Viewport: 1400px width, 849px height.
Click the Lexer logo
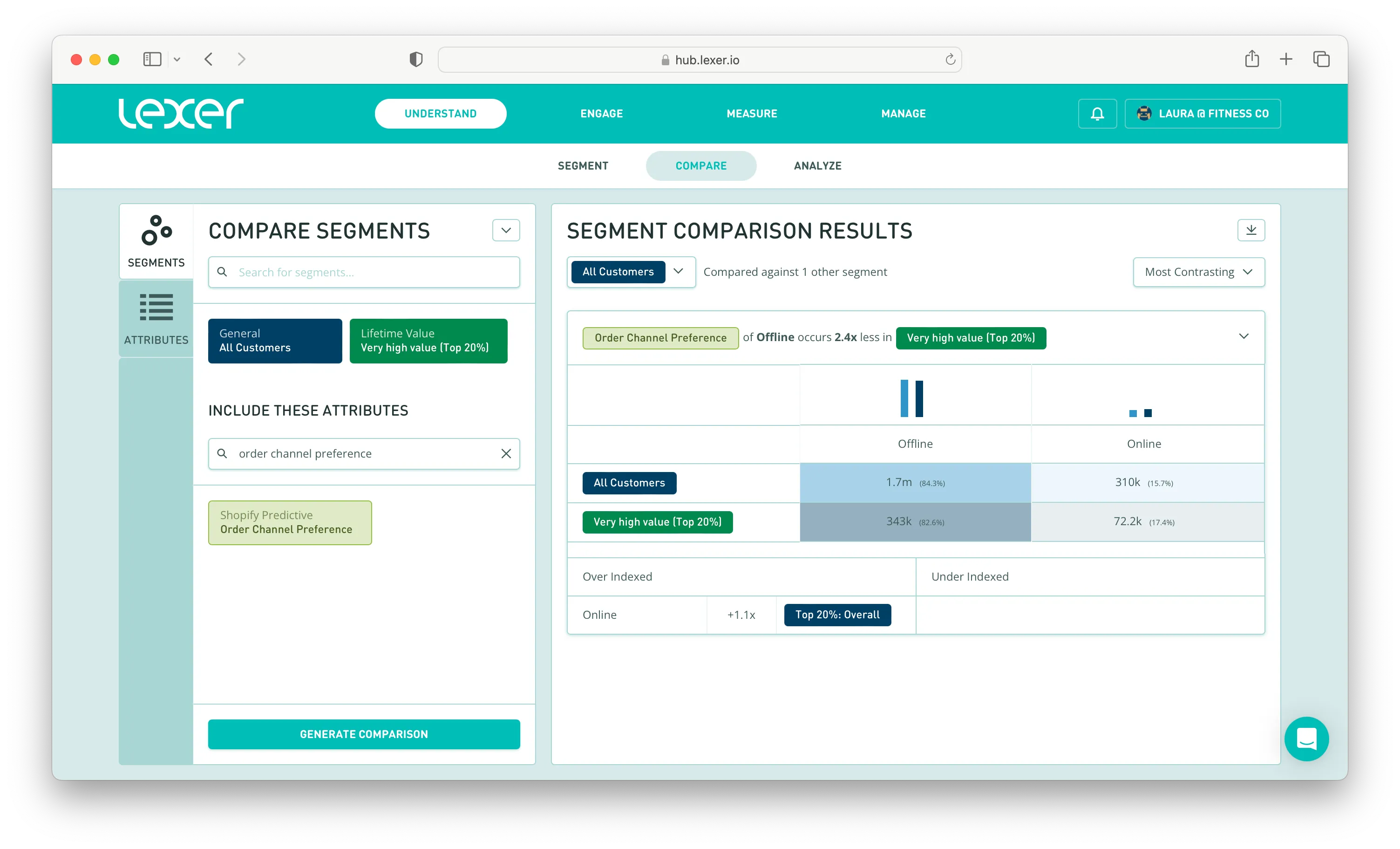[181, 113]
